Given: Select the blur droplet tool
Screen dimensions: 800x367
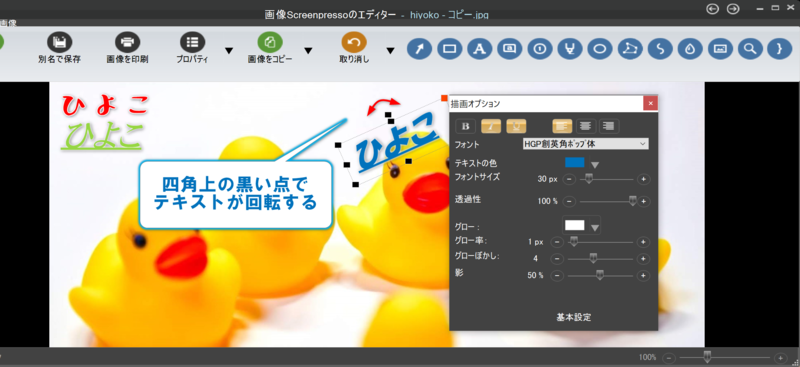Looking at the screenshot, I should [690, 49].
